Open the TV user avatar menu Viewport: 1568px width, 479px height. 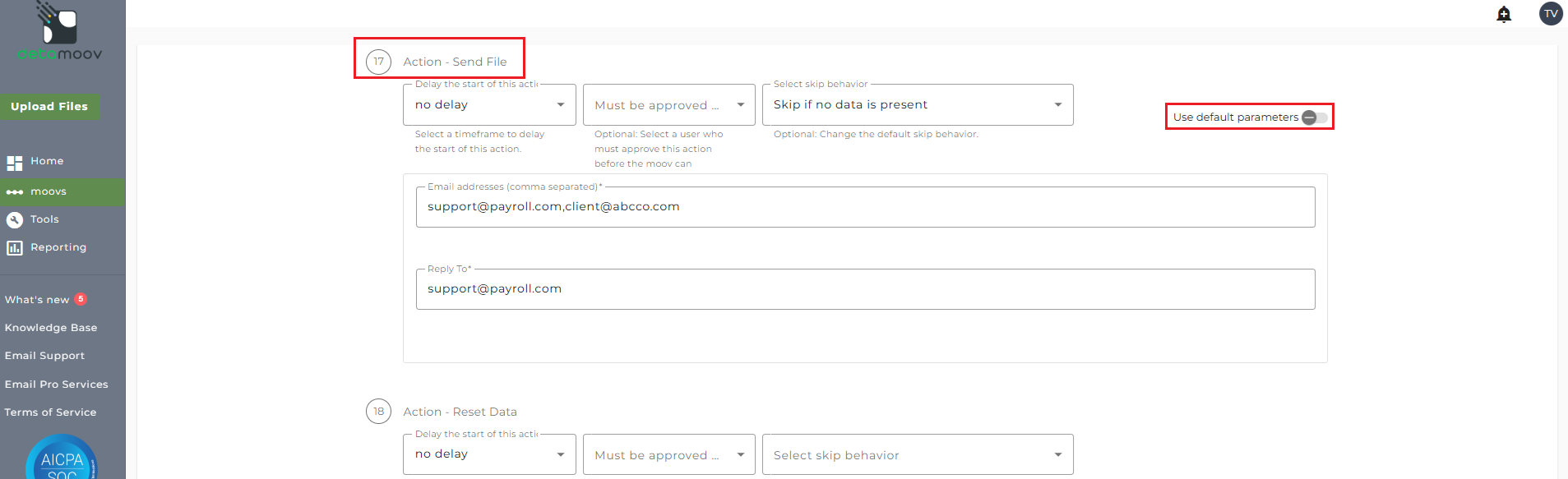(1551, 14)
